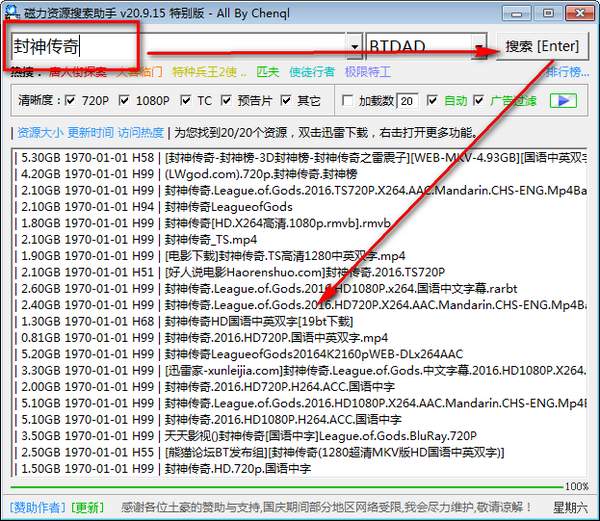Select the 1.80GB 1080p.rmvb result
Image resolution: width=600 pixels, height=521 pixels.
click(x=300, y=223)
